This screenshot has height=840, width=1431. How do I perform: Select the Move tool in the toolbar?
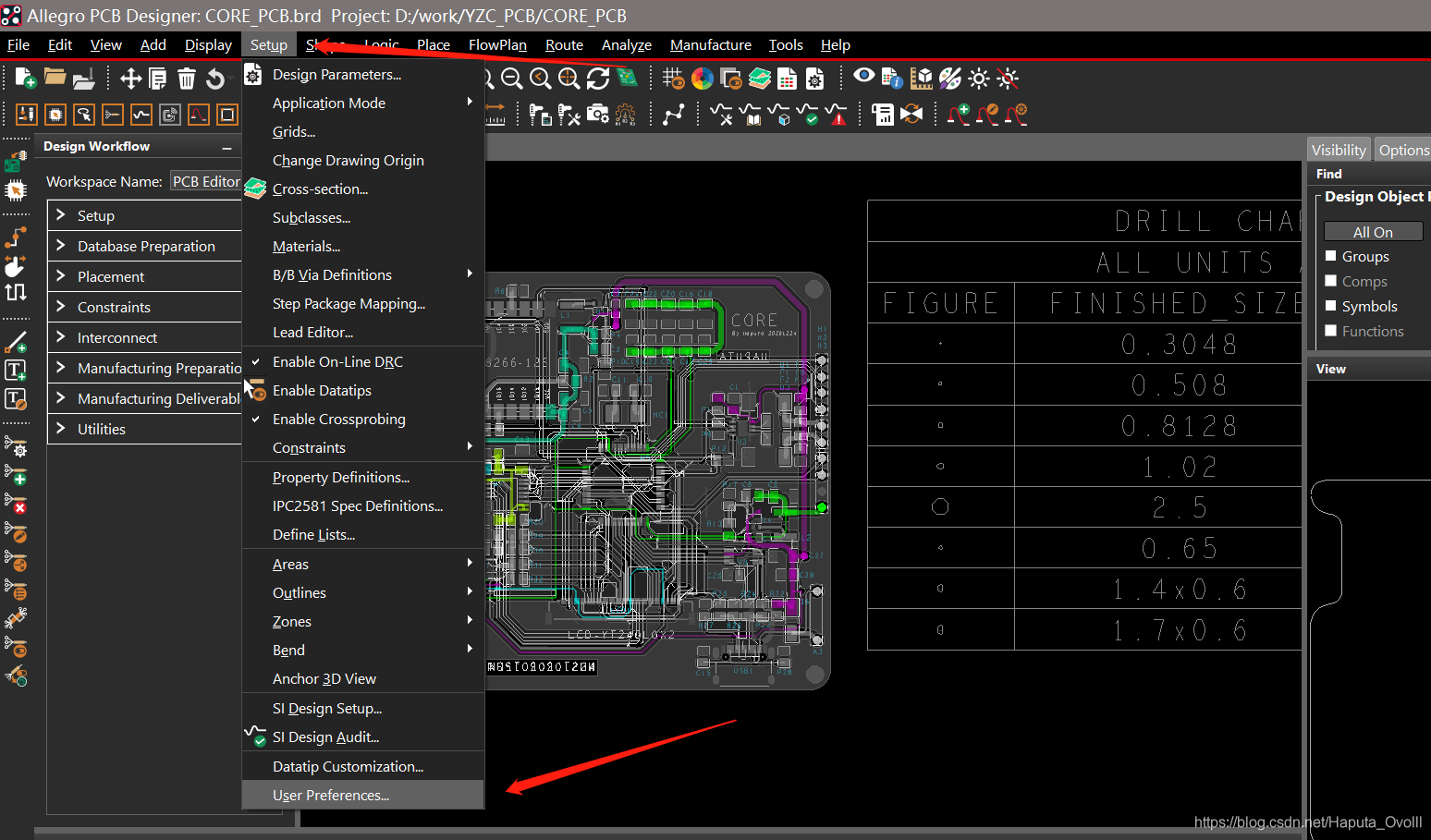(x=132, y=79)
